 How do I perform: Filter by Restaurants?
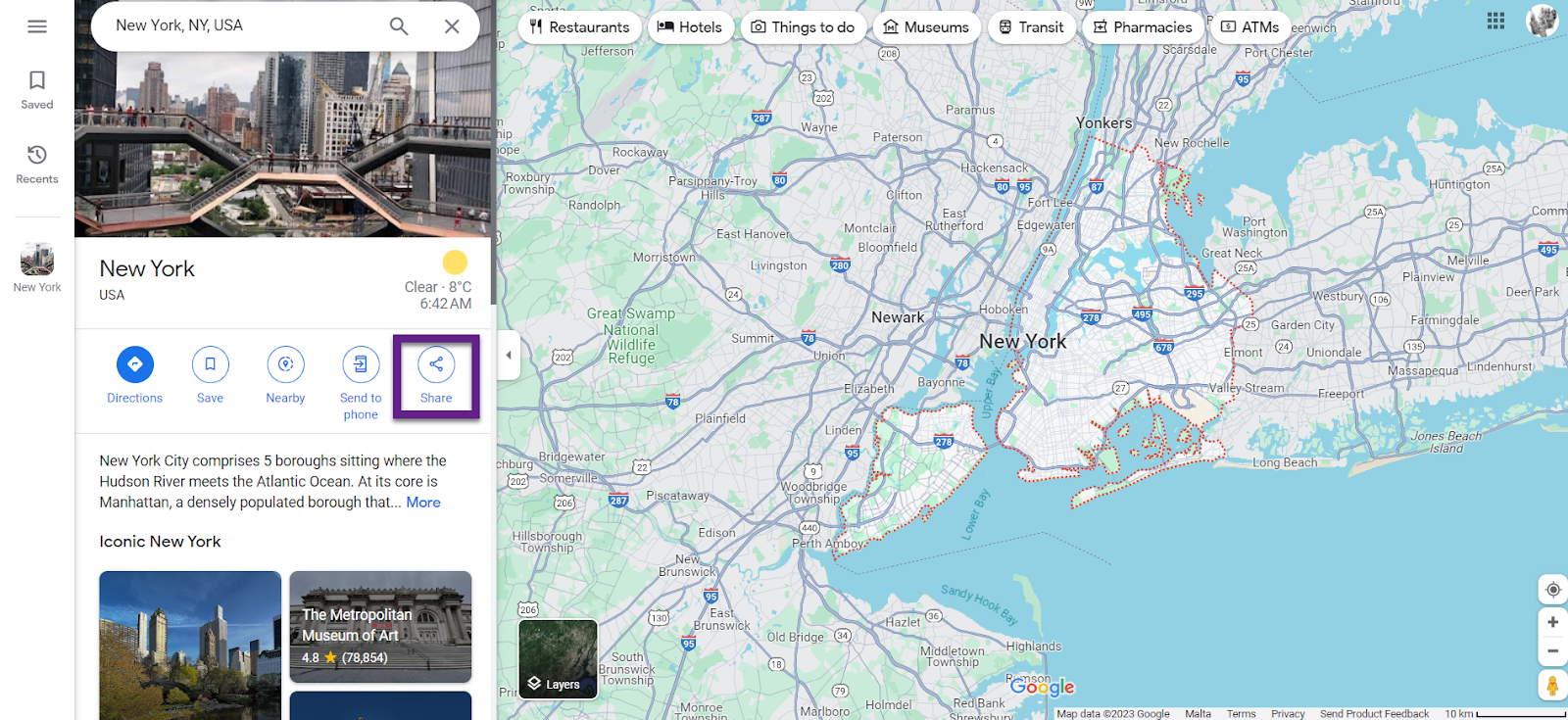(580, 27)
